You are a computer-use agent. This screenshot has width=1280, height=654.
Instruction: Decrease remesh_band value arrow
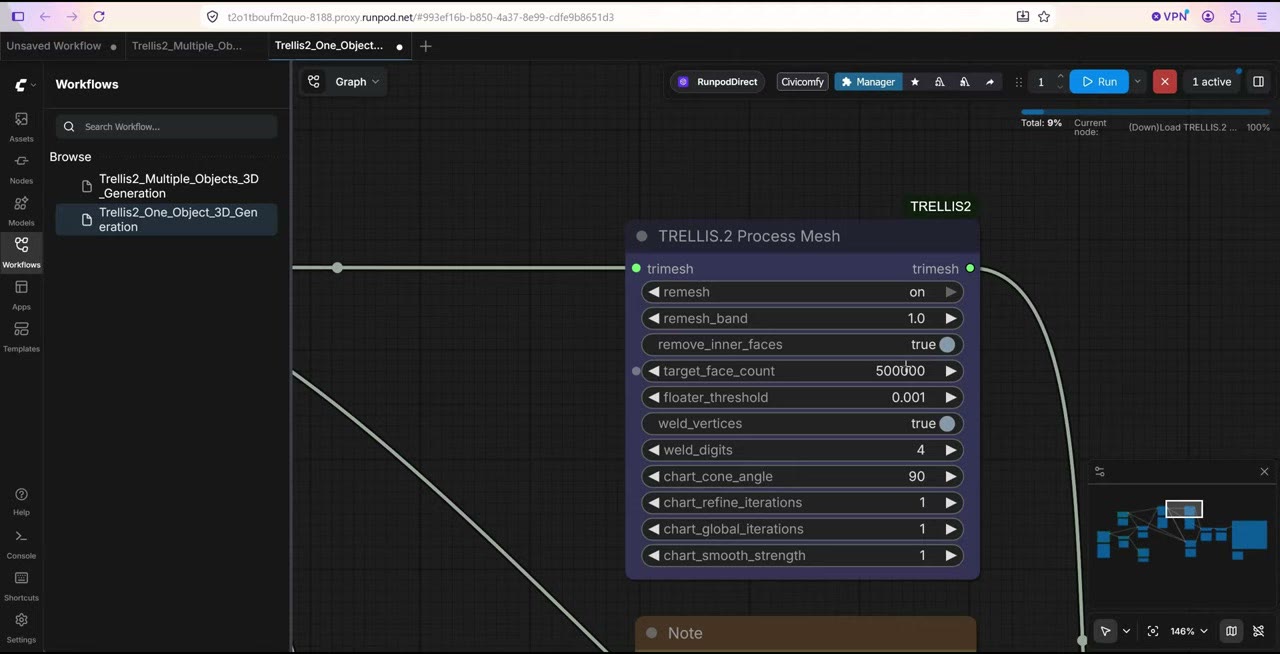tap(654, 319)
